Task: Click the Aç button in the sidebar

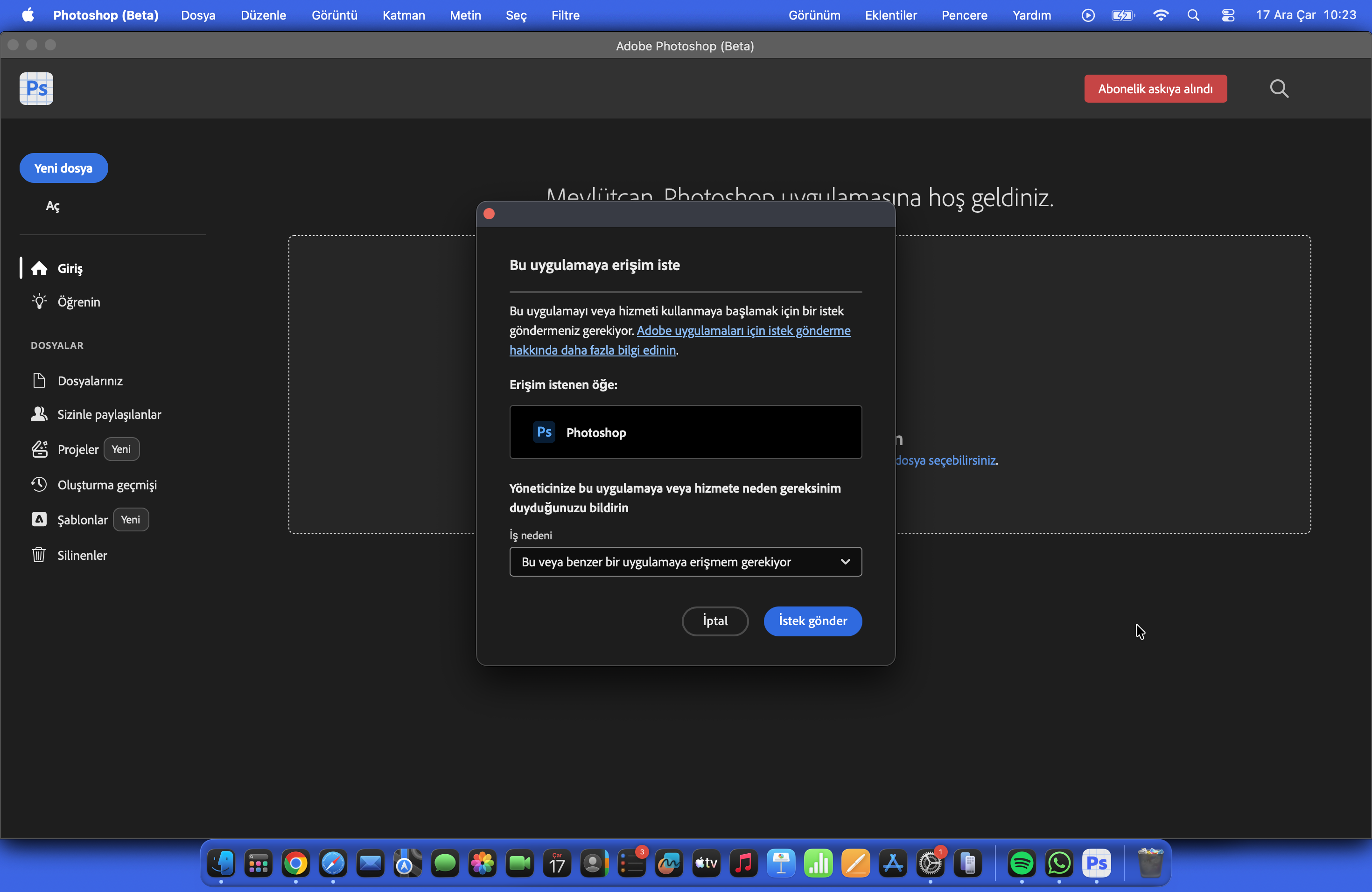Action: 52,206
